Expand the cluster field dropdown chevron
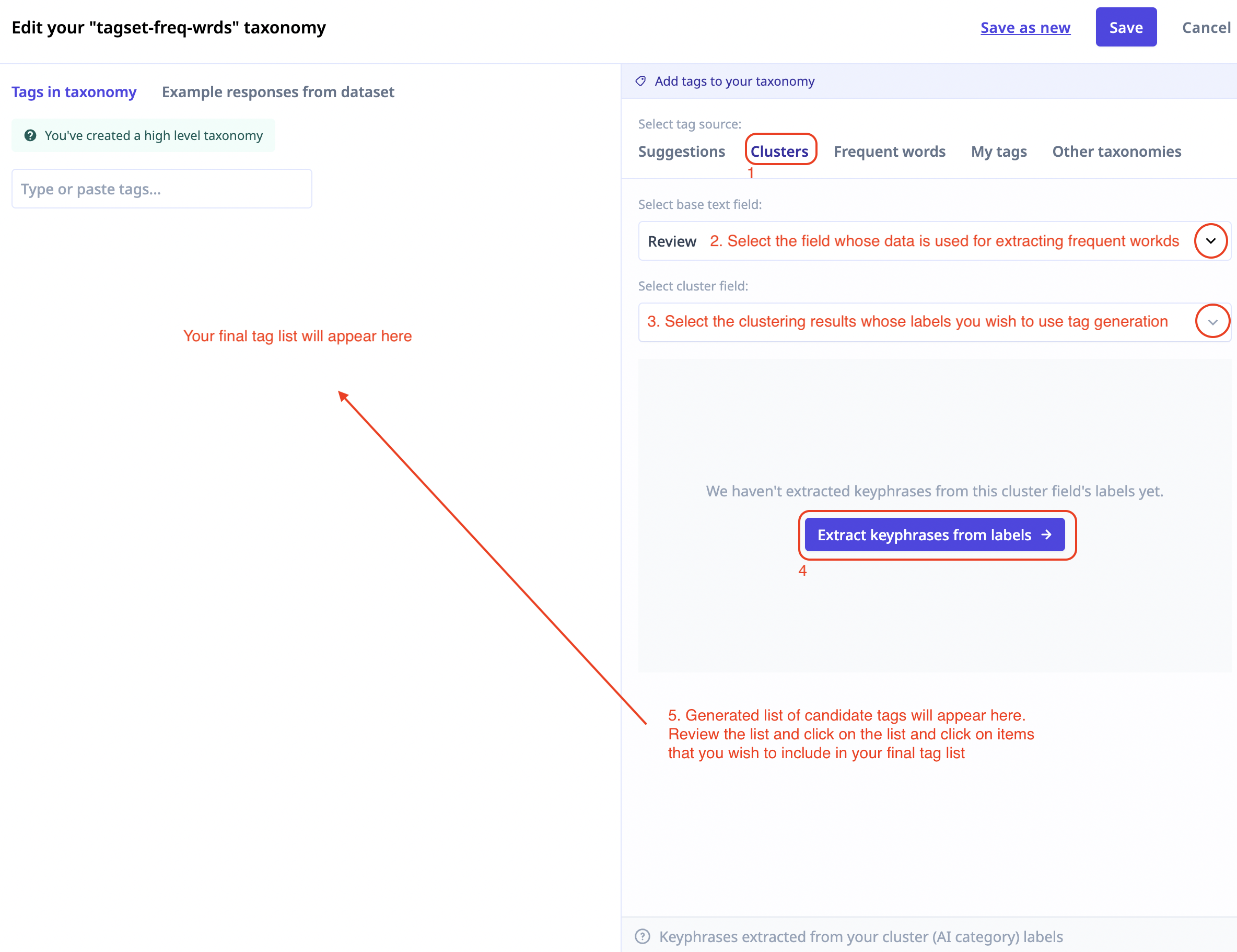Image resolution: width=1237 pixels, height=952 pixels. (x=1212, y=322)
